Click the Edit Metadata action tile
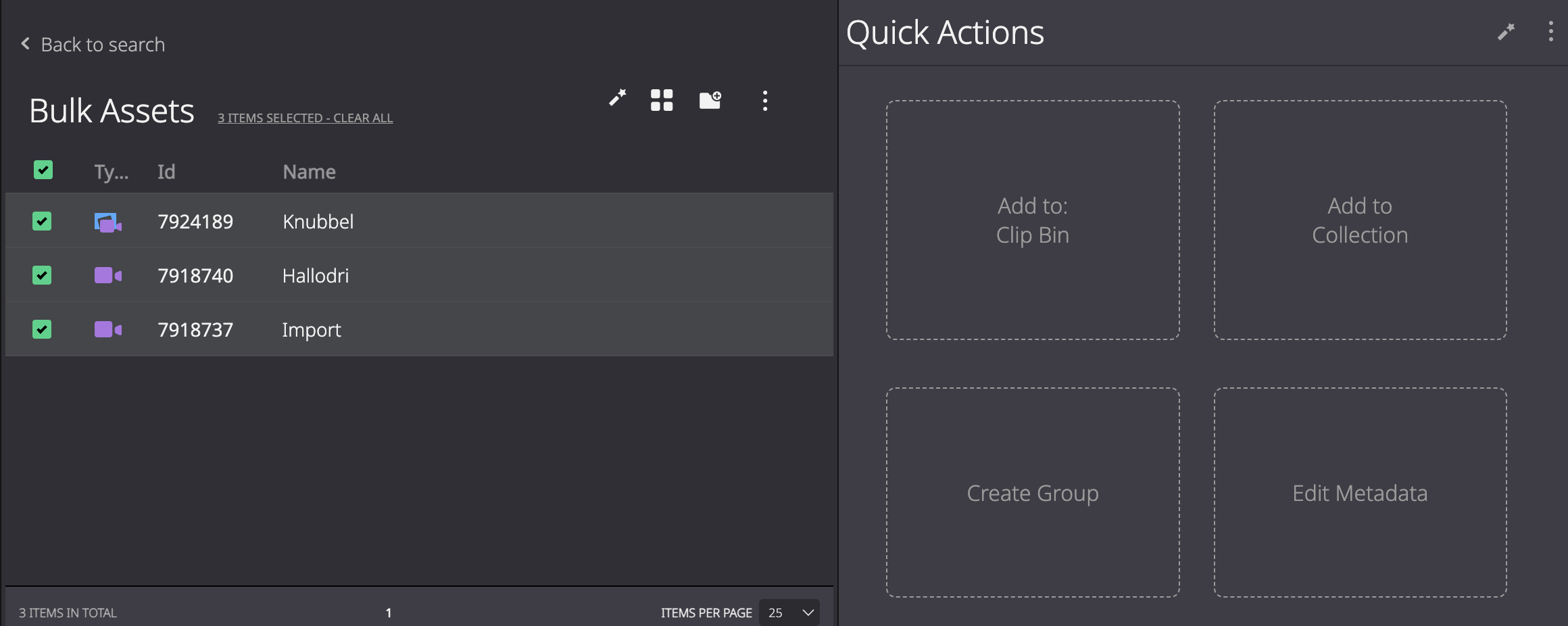This screenshot has height=626, width=1568. (1360, 493)
